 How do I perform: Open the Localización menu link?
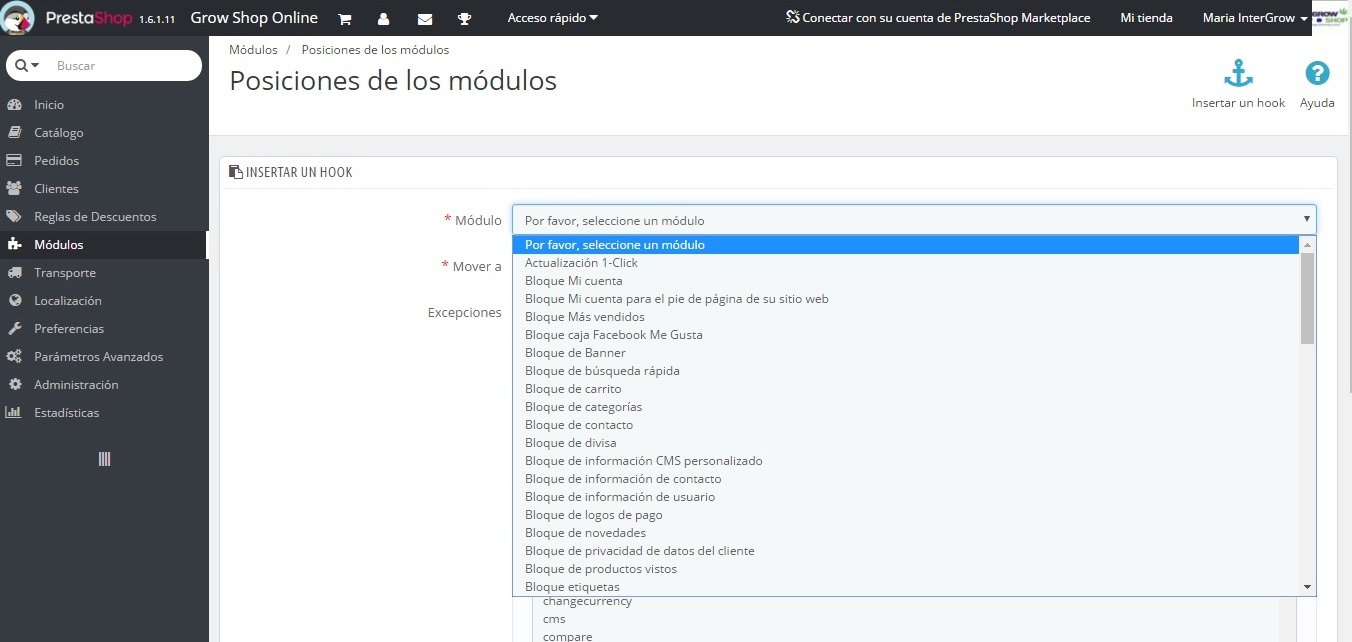pyautogui.click(x=68, y=300)
